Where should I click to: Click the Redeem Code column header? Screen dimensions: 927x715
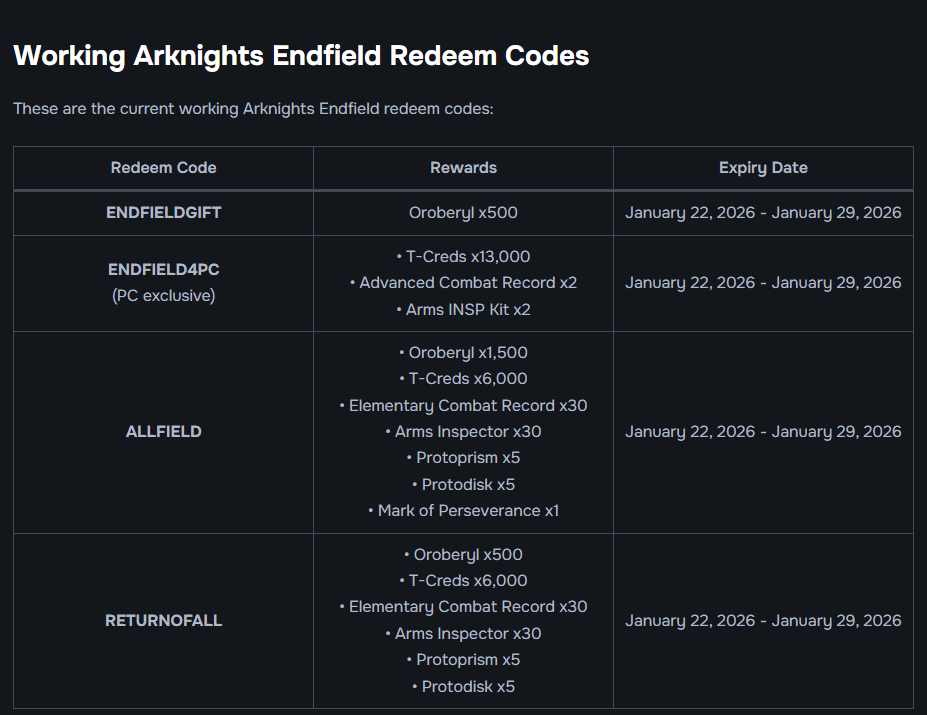pos(163,168)
